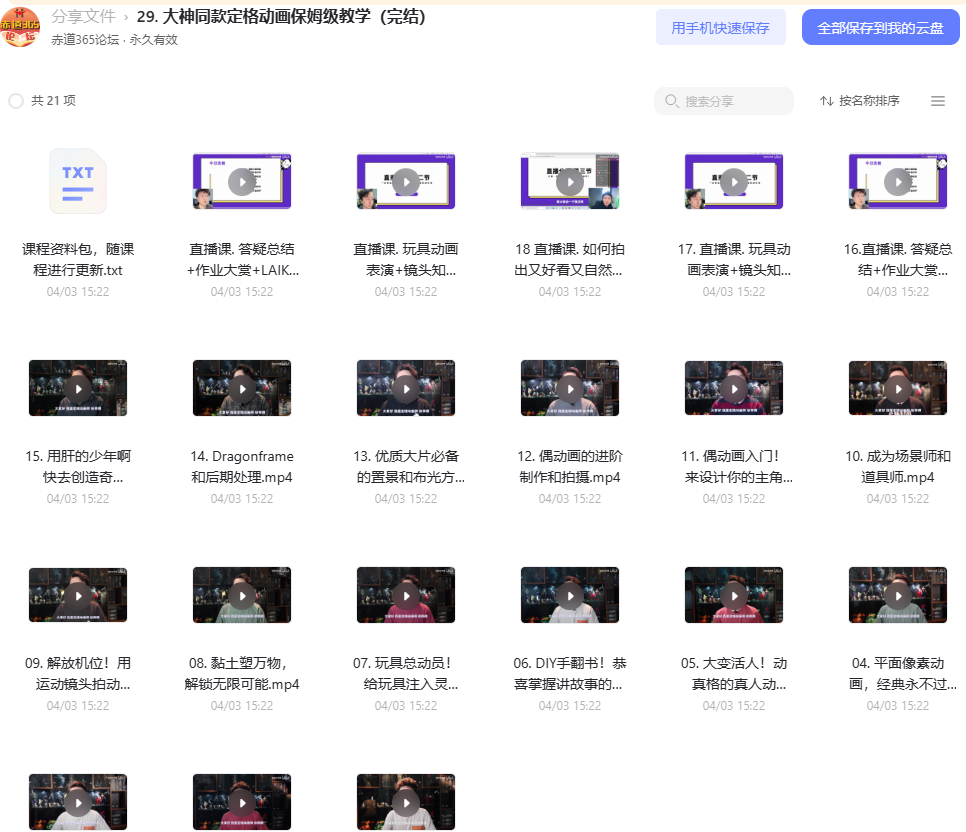The image size is (966, 832).
Task: Click the sort arrows icon beside 按名称排序
Action: [827, 101]
